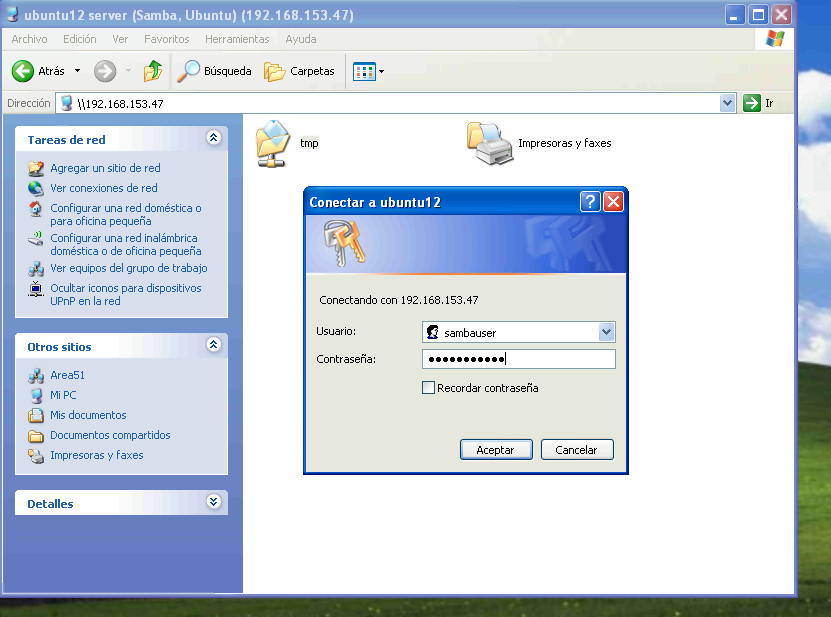The height and width of the screenshot is (617, 831).
Task: Open the Búsqueda search tool
Action: tap(214, 71)
